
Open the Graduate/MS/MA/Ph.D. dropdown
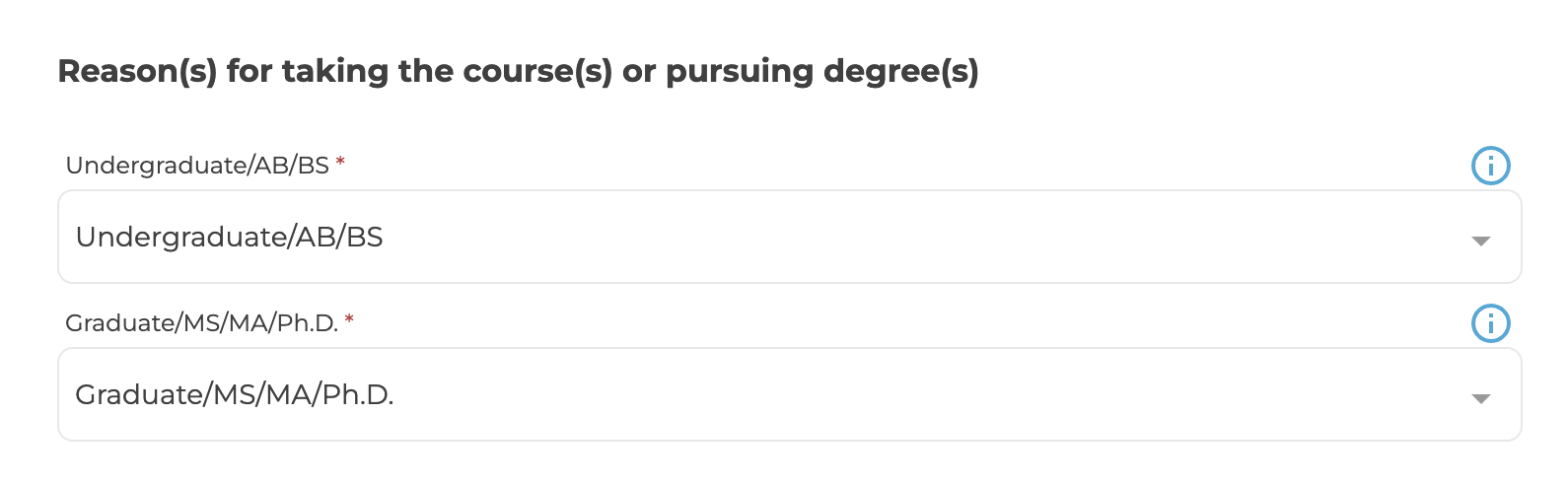(x=790, y=394)
